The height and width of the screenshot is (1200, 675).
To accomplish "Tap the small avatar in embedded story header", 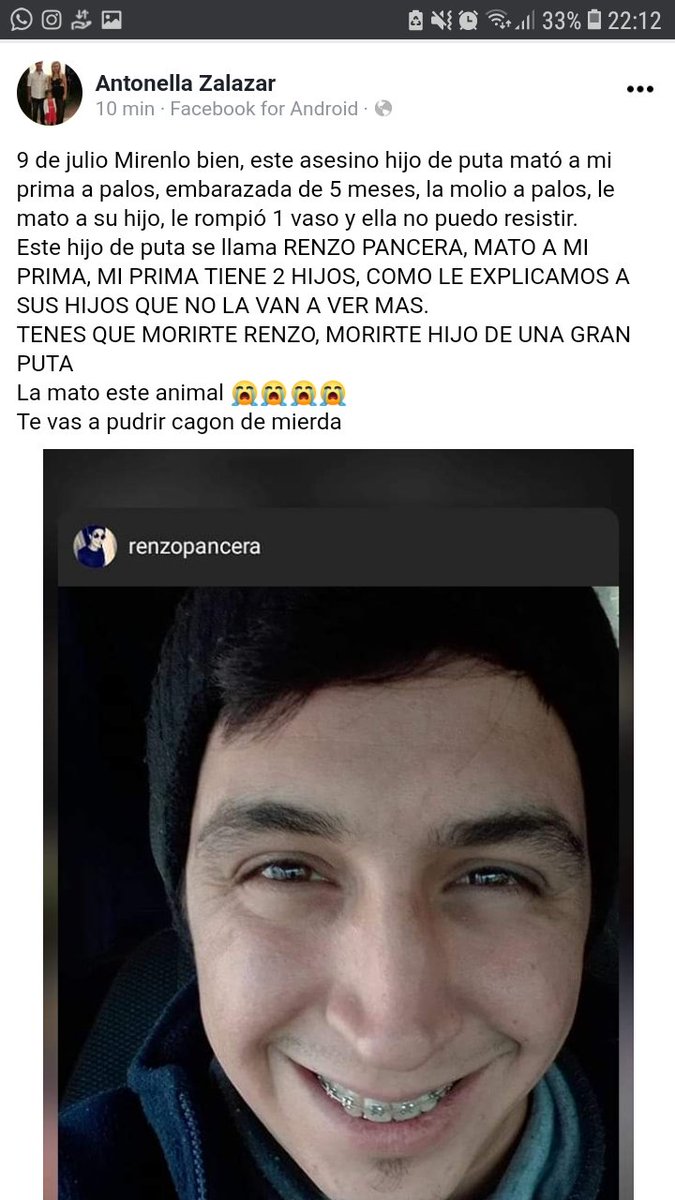I will [95, 547].
